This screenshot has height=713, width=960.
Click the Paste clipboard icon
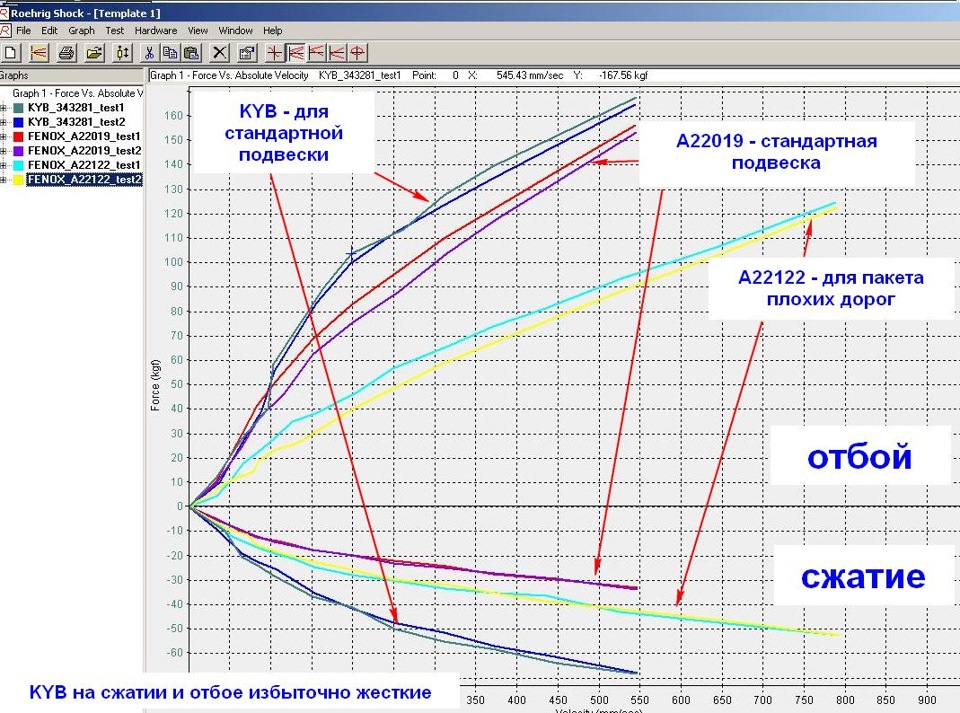coord(192,53)
